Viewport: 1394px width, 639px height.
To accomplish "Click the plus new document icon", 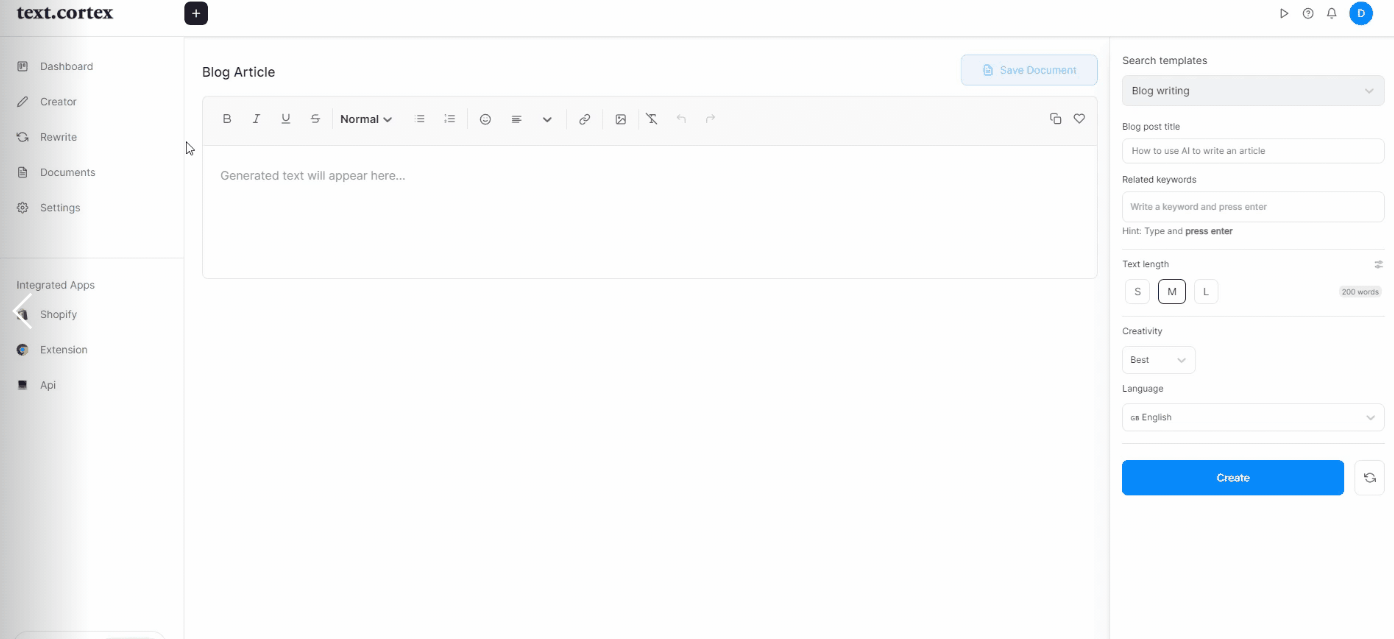I will [196, 14].
